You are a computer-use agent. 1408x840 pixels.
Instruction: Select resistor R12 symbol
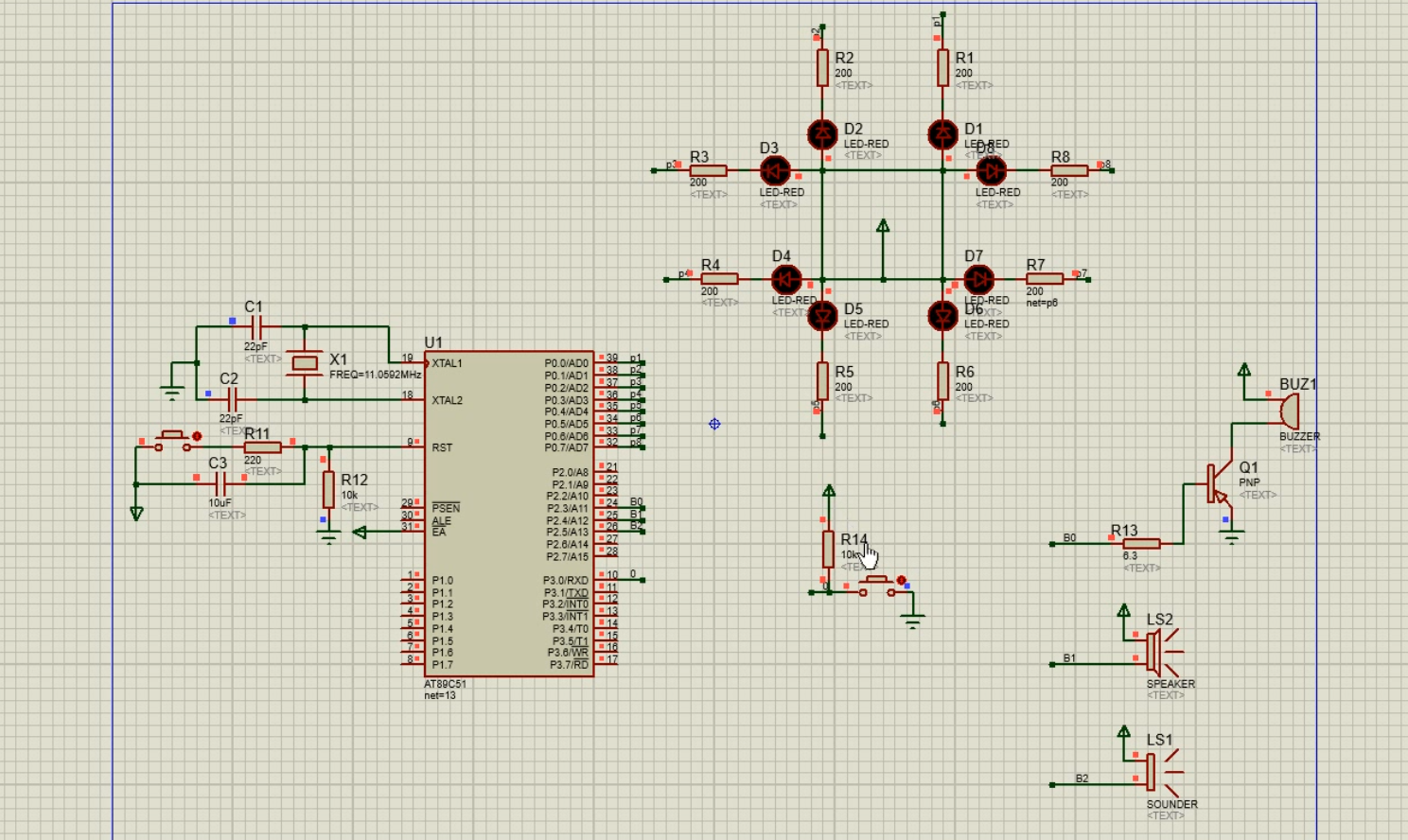[x=328, y=490]
